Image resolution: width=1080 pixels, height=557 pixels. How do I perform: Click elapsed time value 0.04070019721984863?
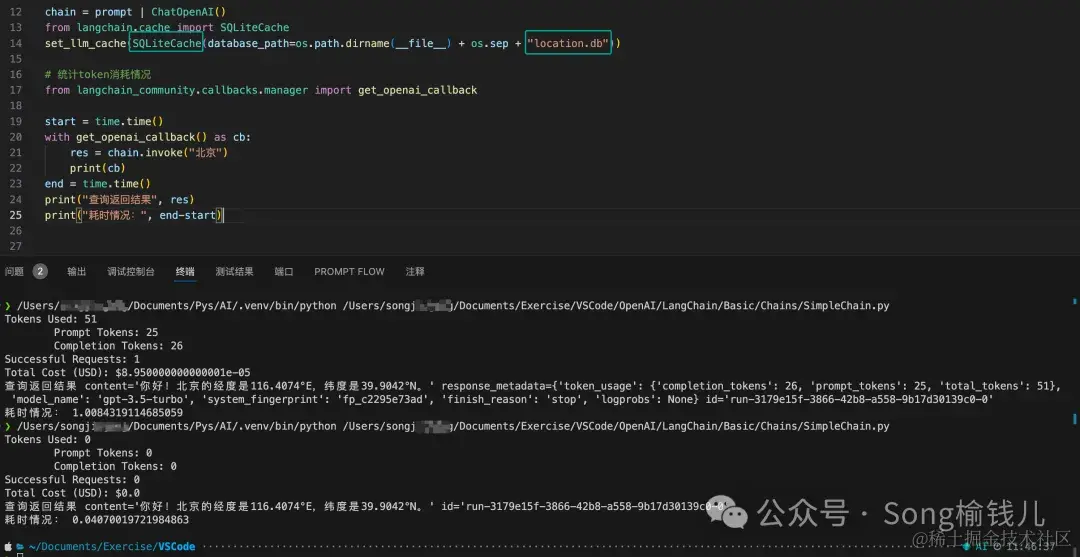(131, 520)
